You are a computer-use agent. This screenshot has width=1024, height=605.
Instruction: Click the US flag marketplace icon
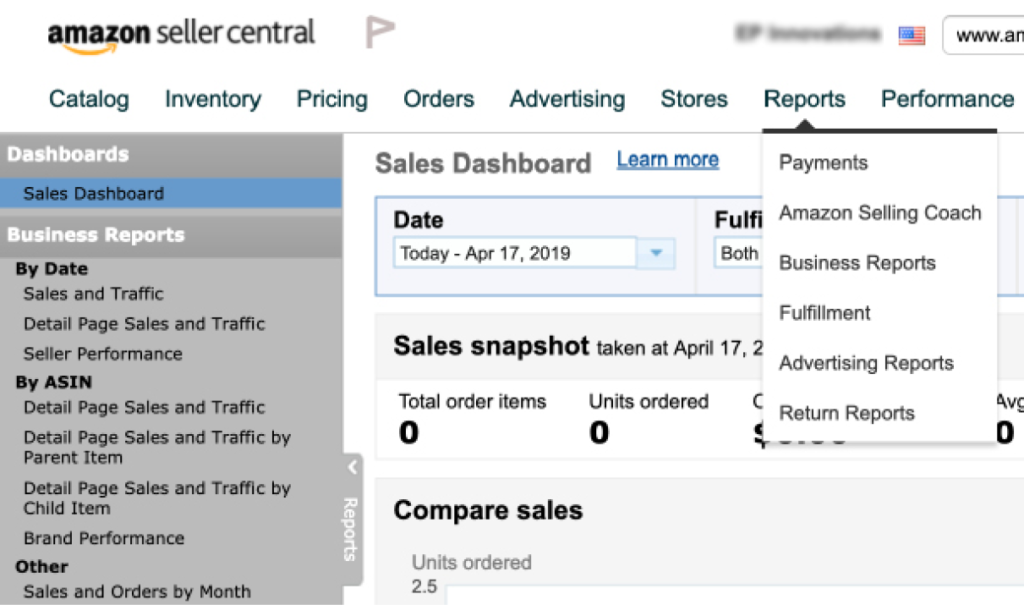[x=910, y=33]
